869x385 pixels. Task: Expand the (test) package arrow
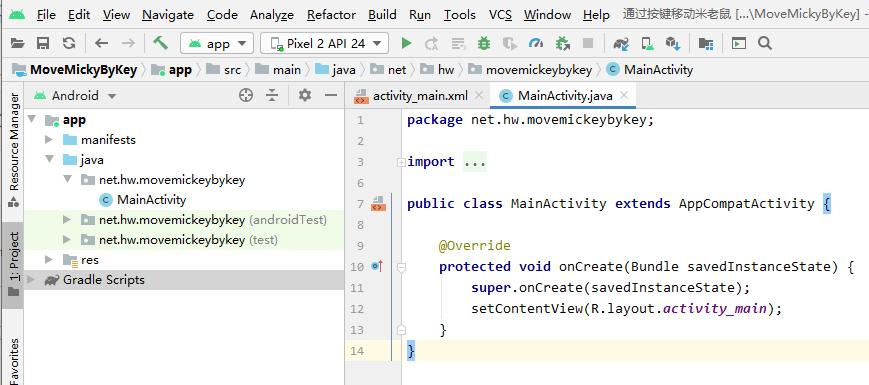tap(67, 240)
